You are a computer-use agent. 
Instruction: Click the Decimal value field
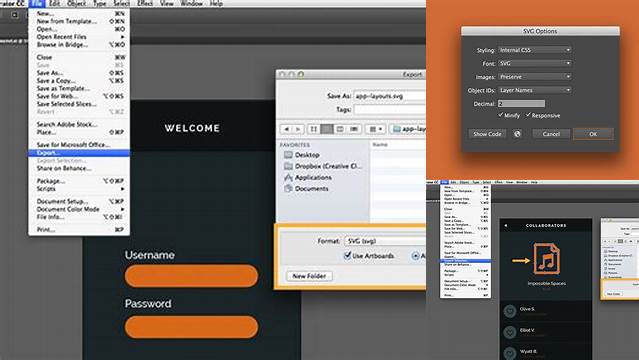click(x=521, y=104)
